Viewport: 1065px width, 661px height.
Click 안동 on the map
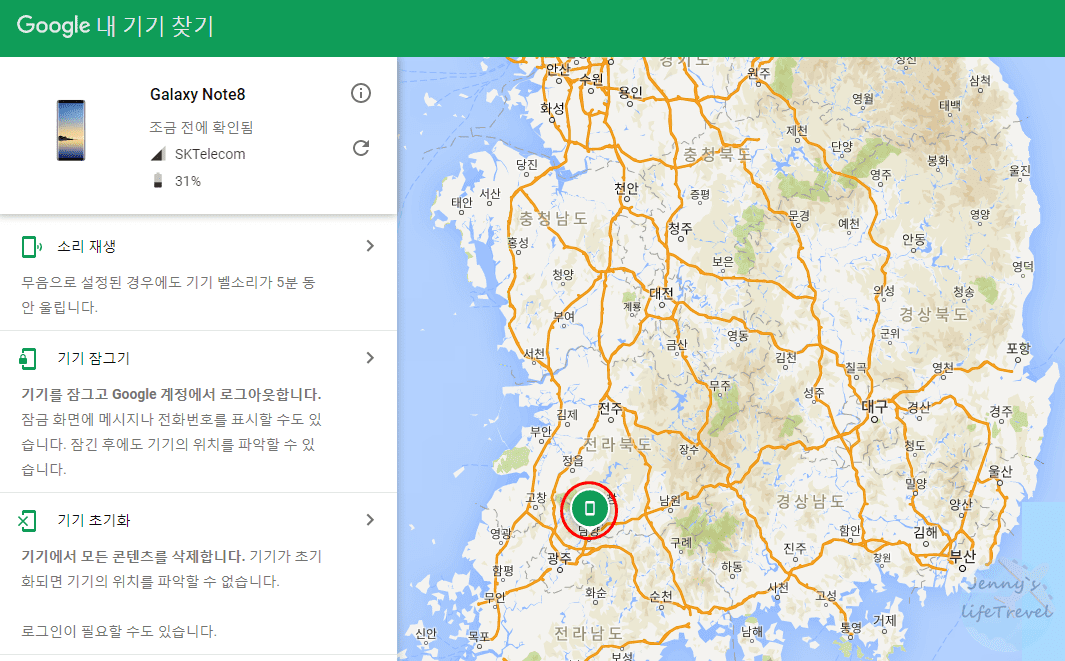pyautogui.click(x=914, y=239)
